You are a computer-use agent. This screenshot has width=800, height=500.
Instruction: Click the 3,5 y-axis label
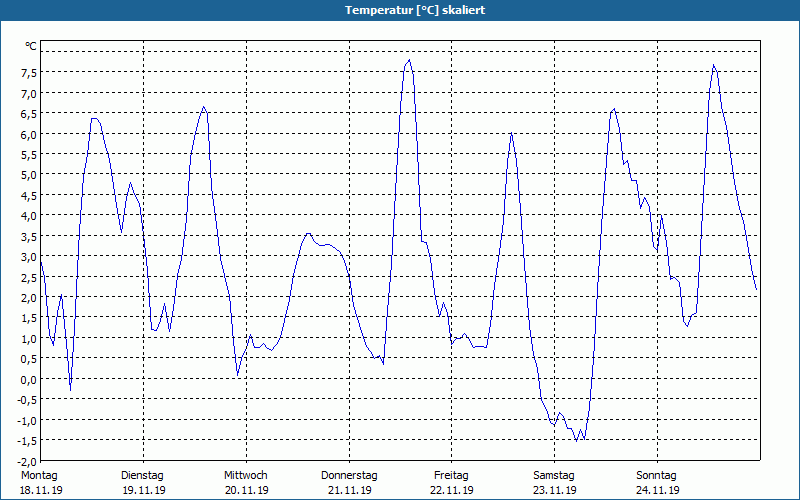[x=29, y=236]
